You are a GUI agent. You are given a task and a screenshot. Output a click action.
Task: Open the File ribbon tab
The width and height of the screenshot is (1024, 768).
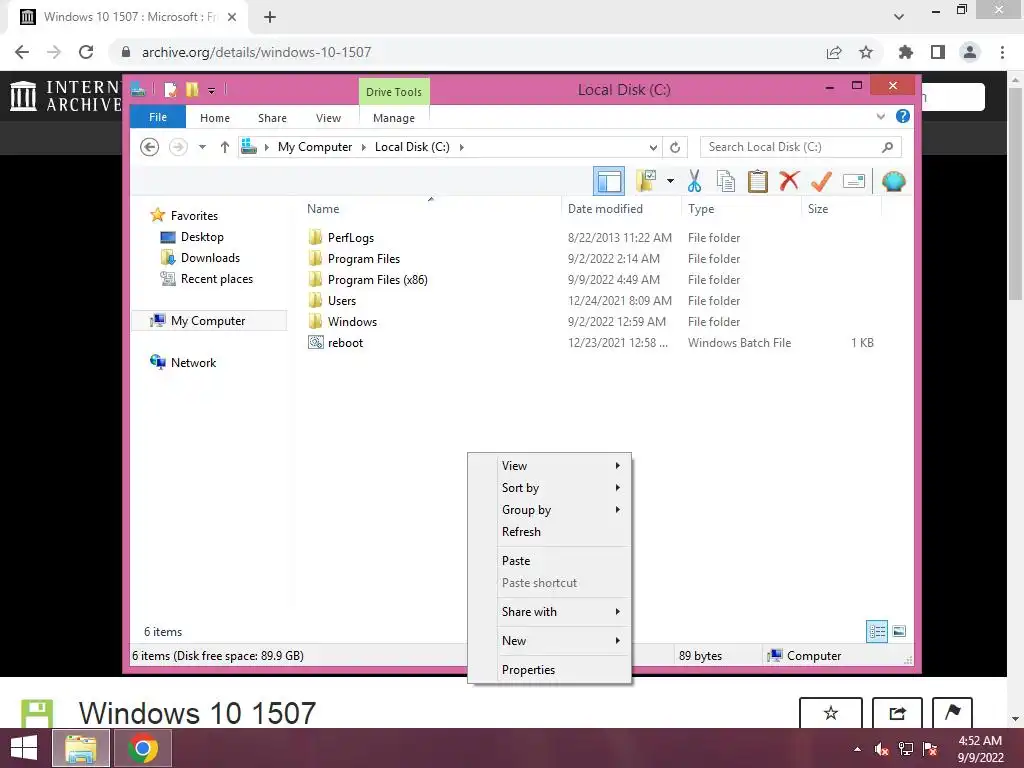pos(158,118)
